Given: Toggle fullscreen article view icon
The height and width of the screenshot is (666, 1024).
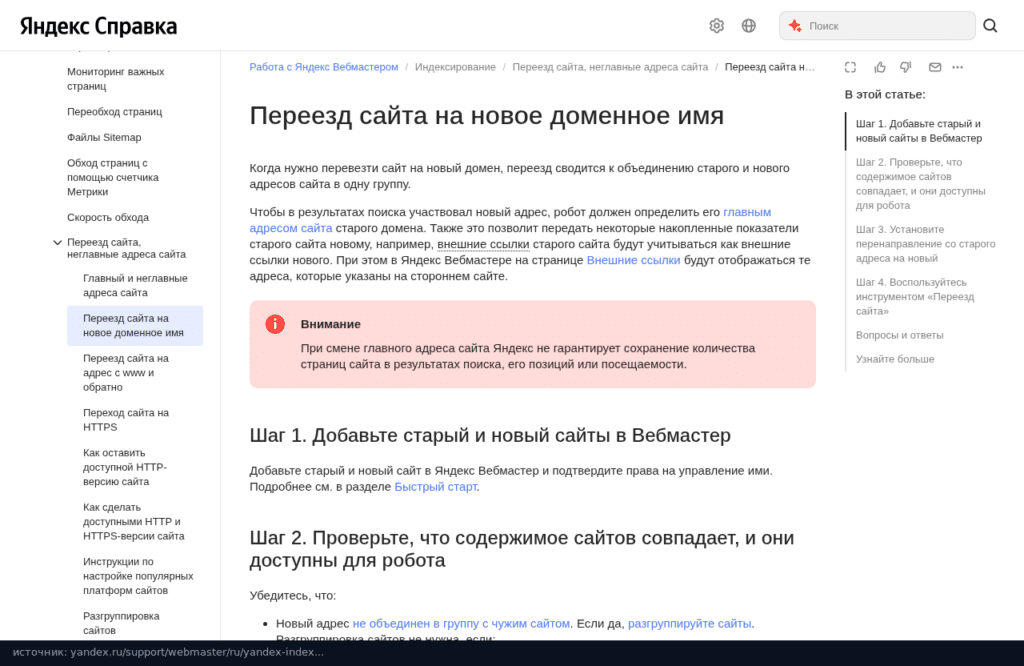Looking at the screenshot, I should click(850, 67).
